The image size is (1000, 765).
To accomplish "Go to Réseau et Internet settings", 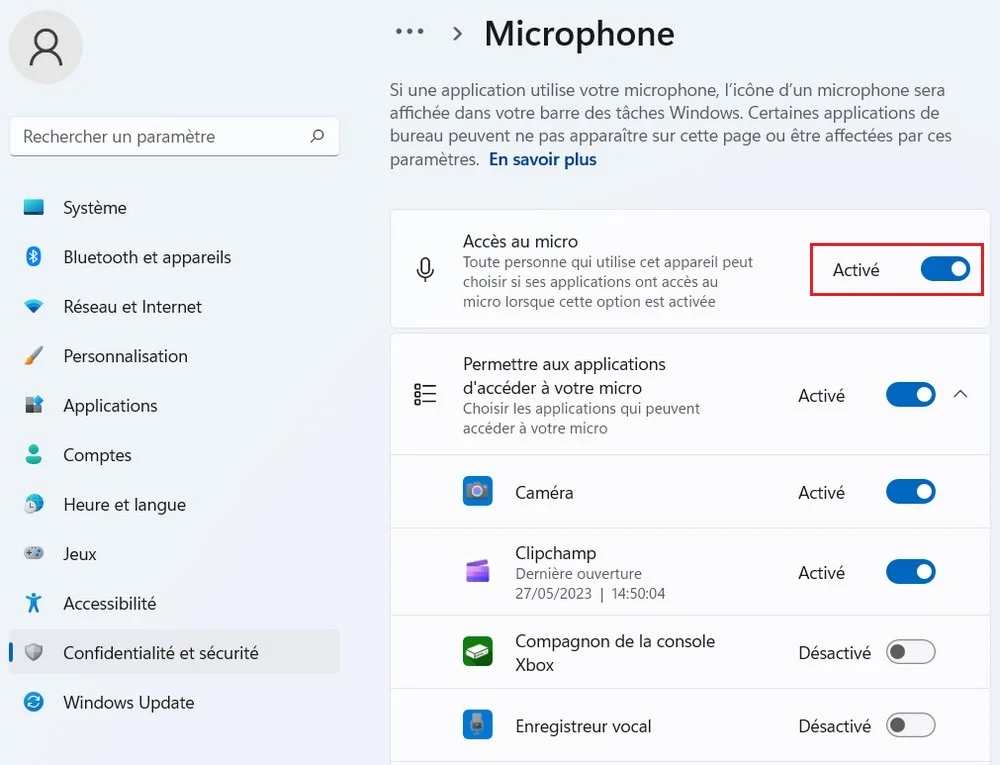I will 132,307.
